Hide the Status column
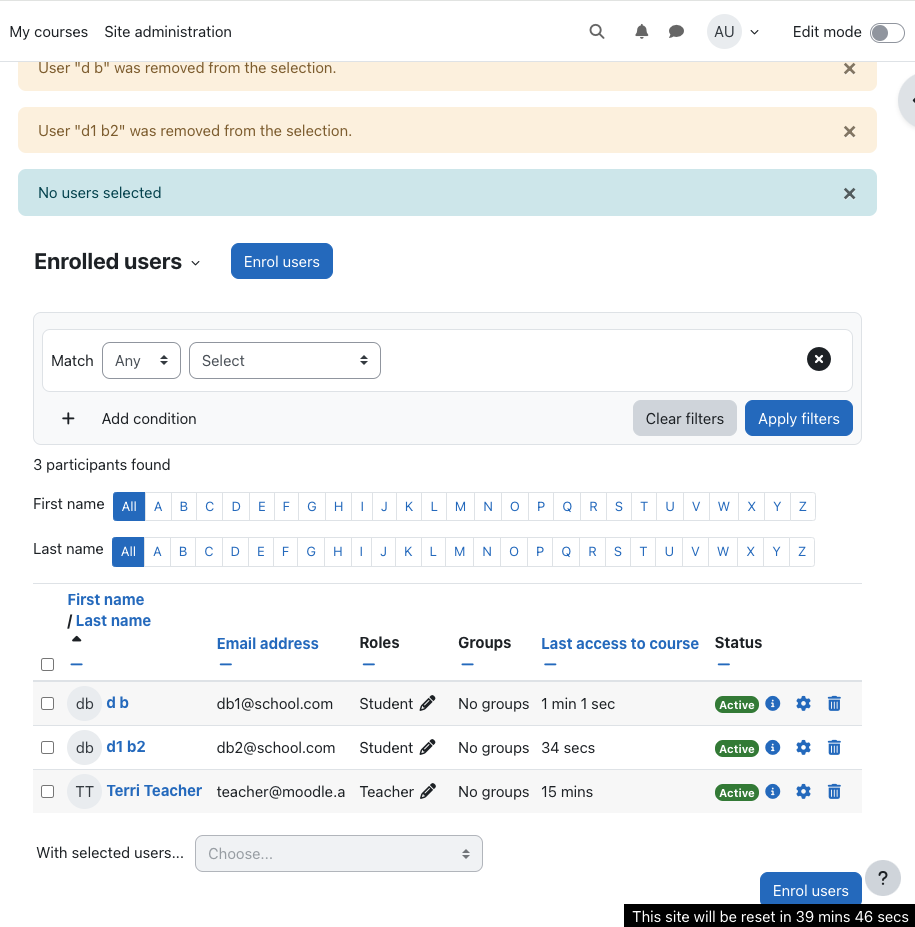The width and height of the screenshot is (915, 927). pos(723,664)
